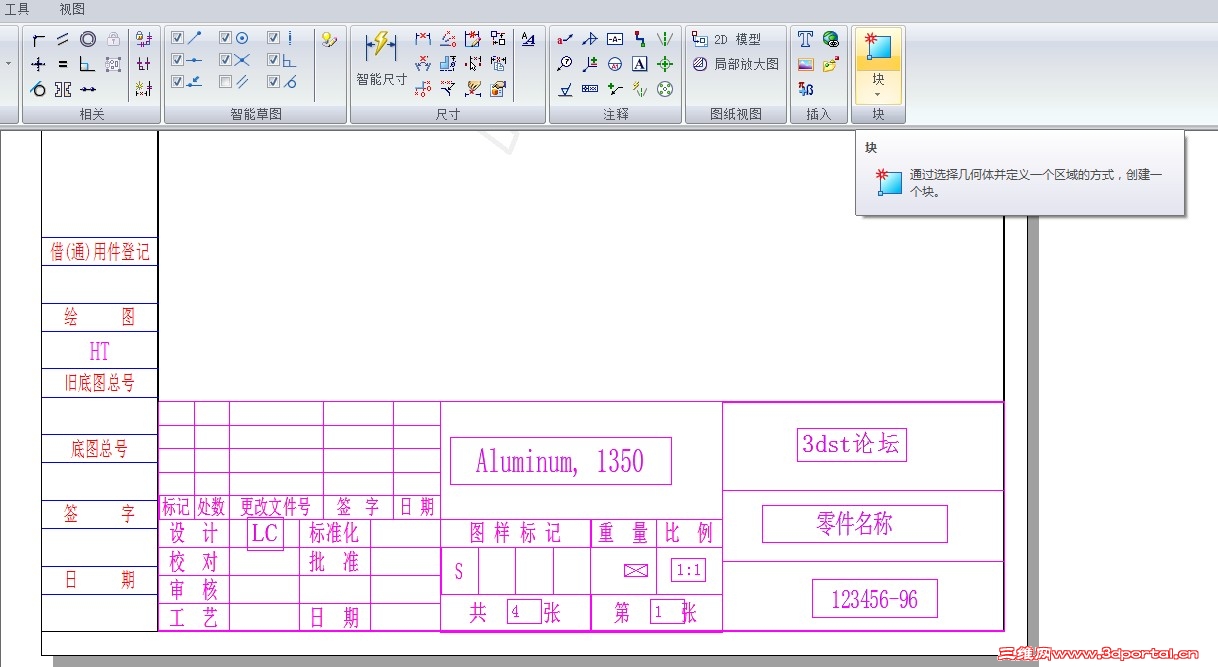Click the Insert Image icon

pos(806,64)
